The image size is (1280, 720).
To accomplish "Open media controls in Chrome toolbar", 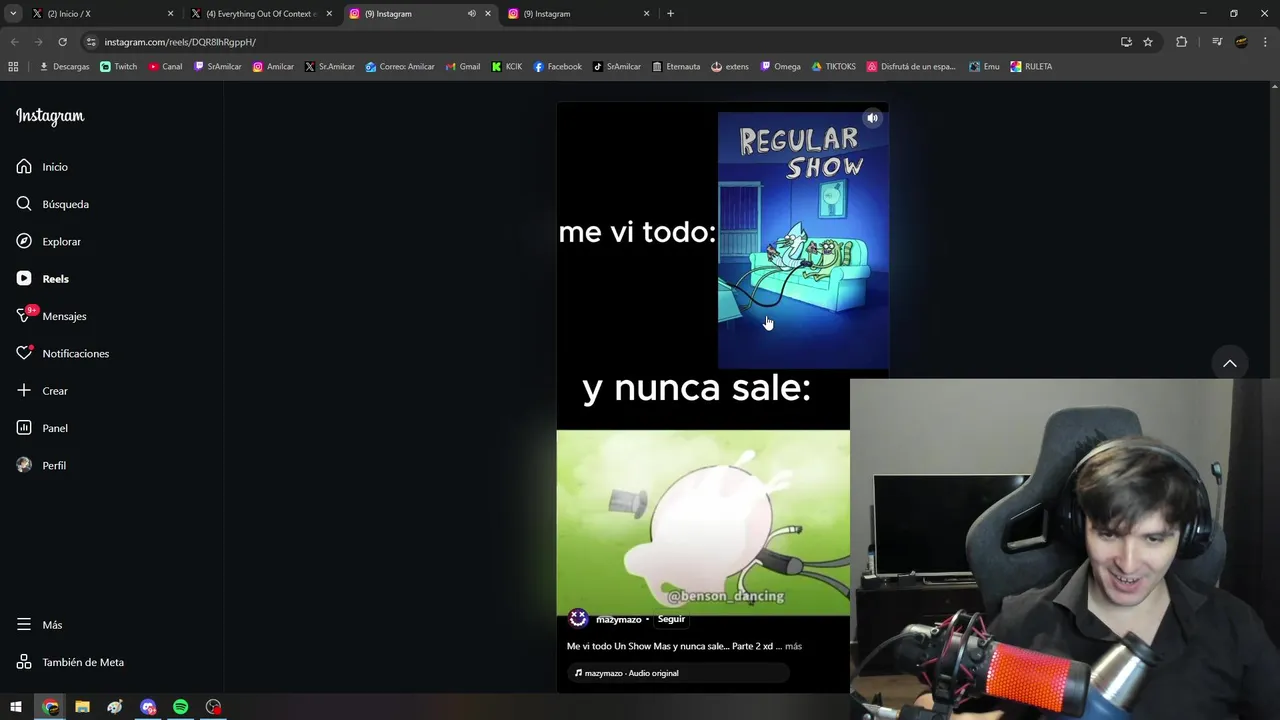I will 1217,42.
